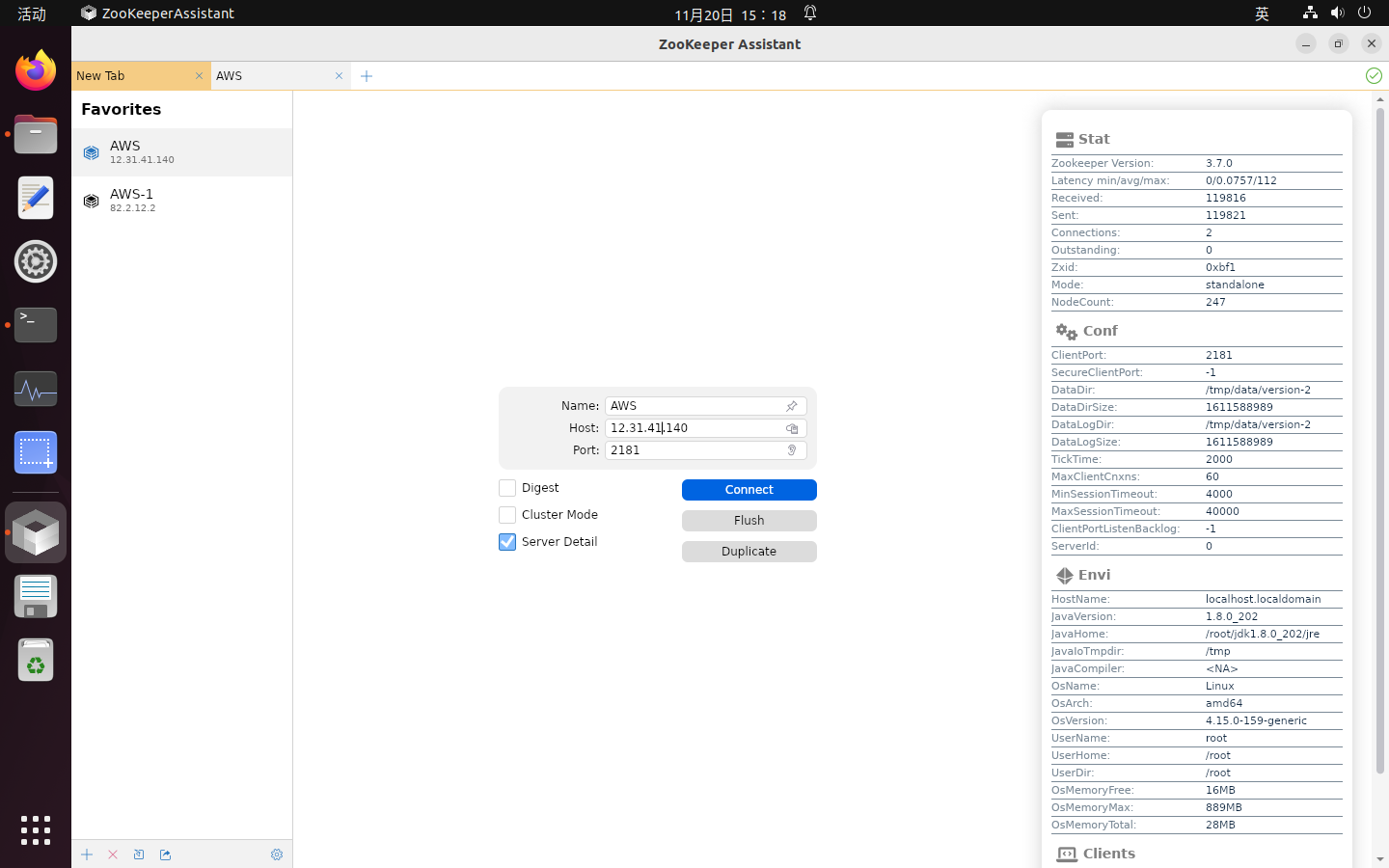Click the Conf section gears icon
Screen dimensions: 1389x868
(1066, 331)
